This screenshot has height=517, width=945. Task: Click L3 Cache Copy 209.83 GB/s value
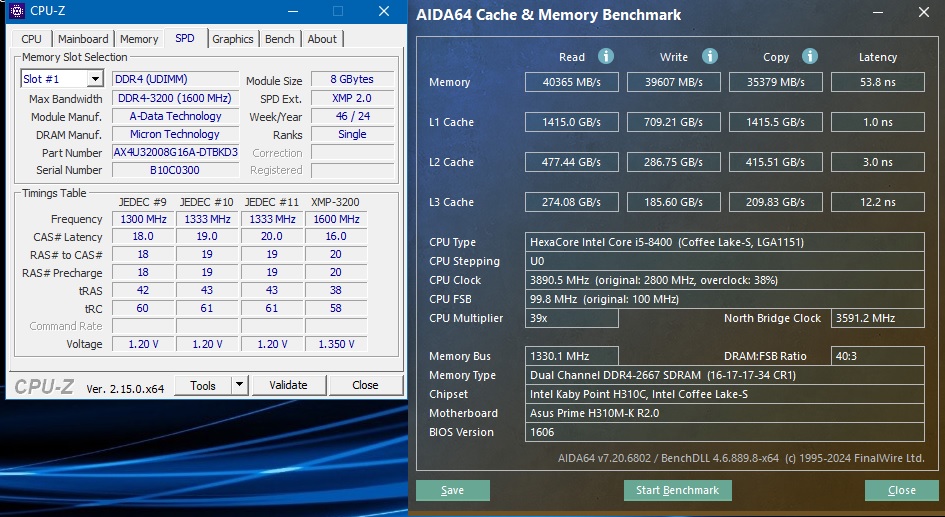point(776,202)
